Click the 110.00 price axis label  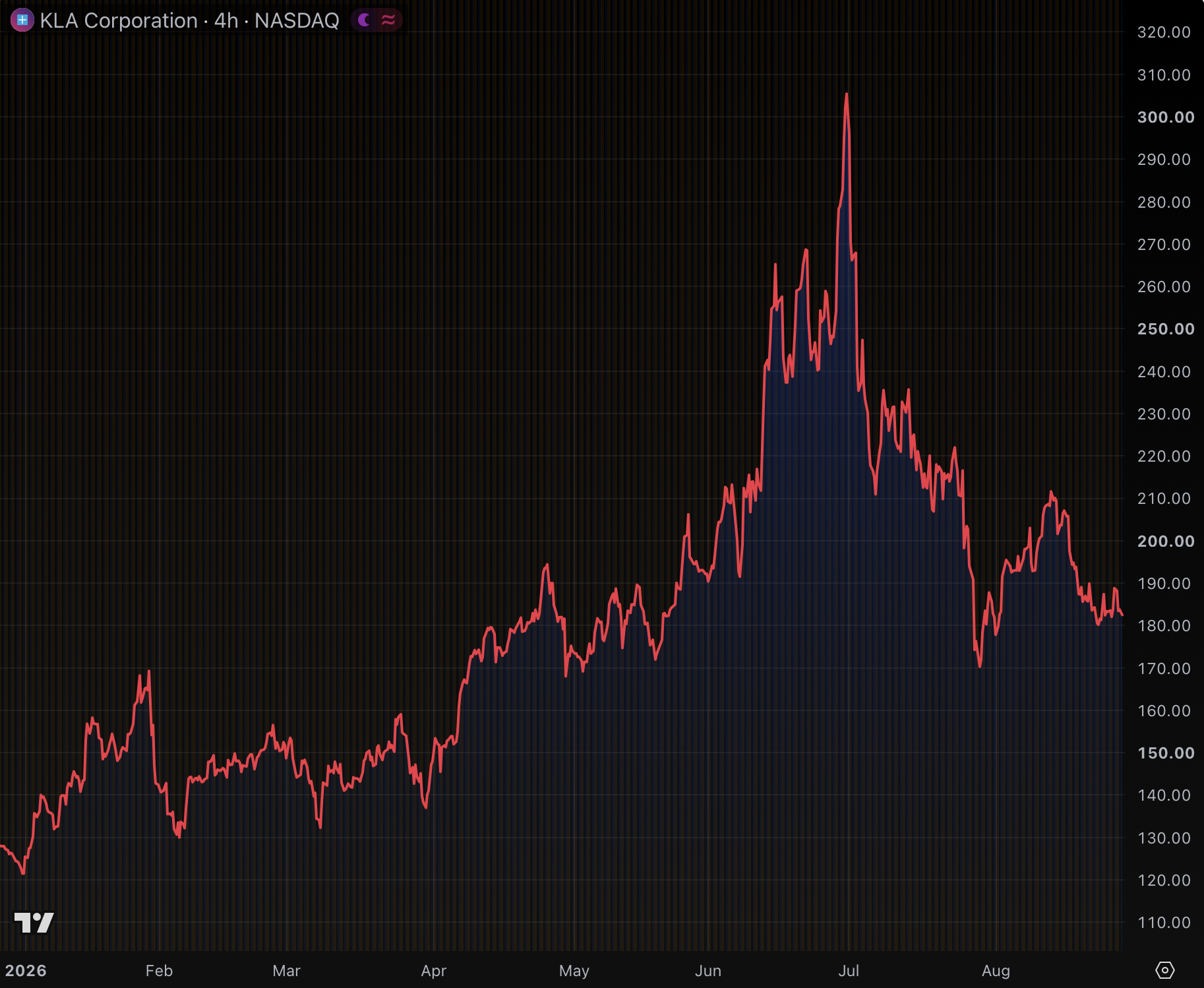click(x=1164, y=923)
